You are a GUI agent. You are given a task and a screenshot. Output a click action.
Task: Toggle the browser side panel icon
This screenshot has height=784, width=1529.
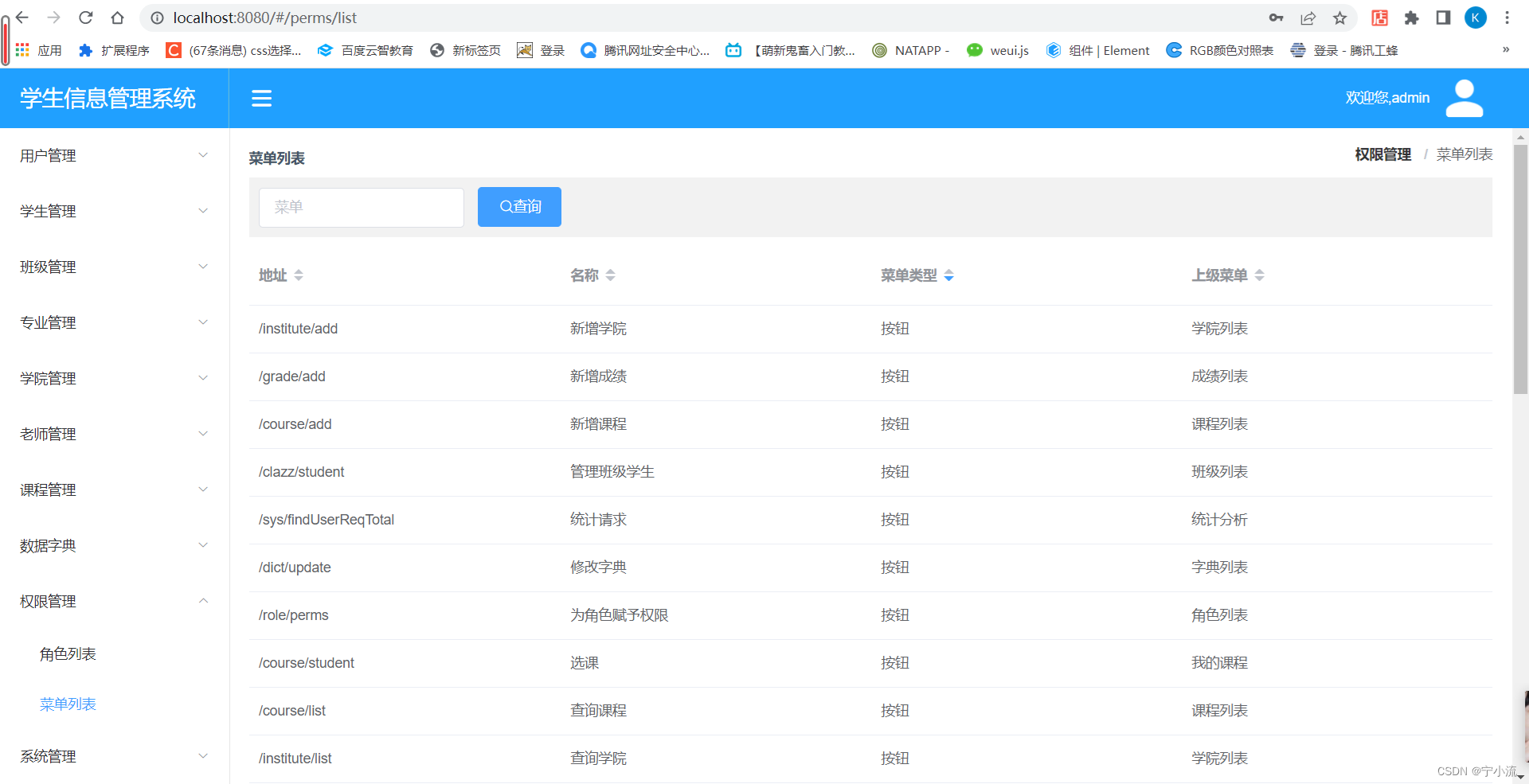point(1443,18)
